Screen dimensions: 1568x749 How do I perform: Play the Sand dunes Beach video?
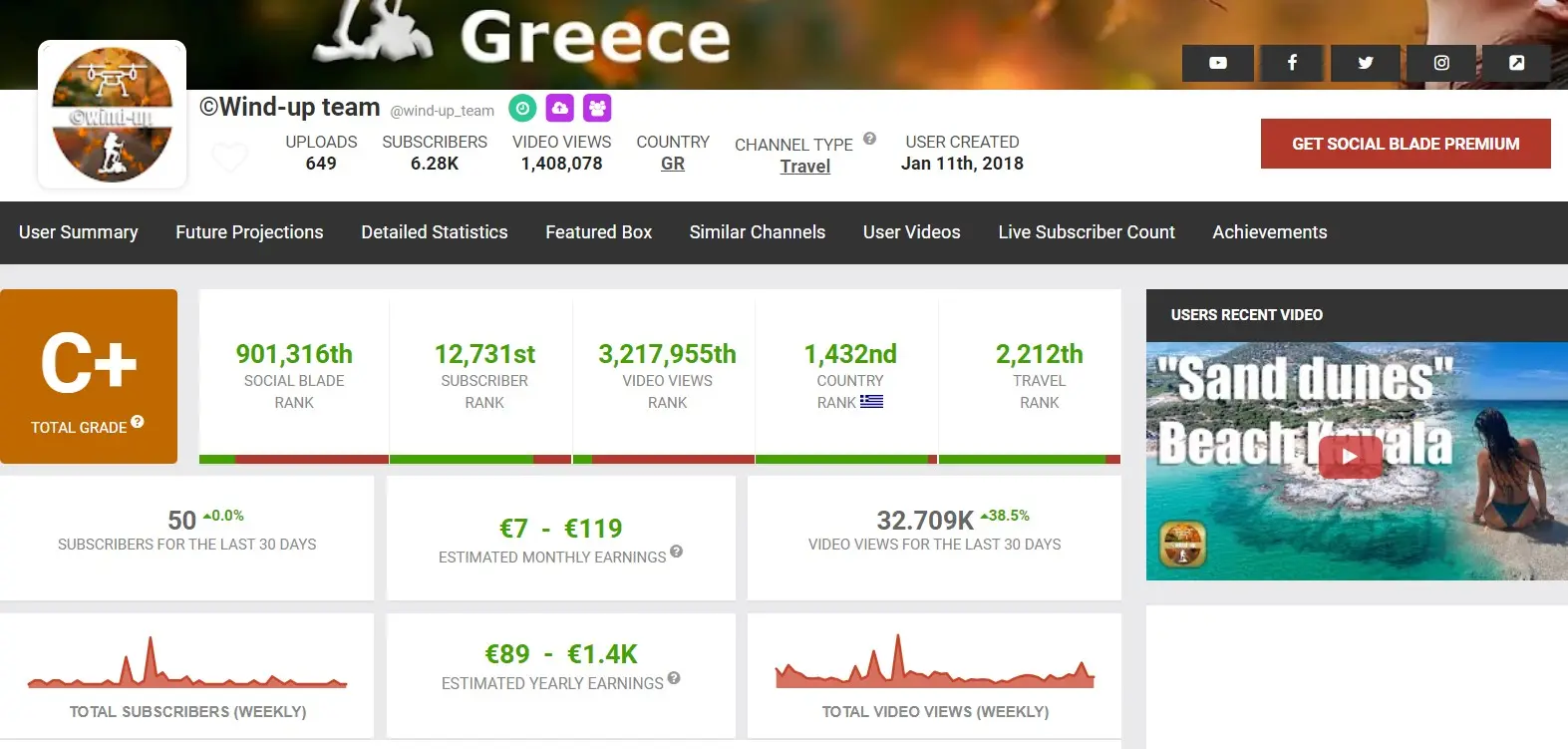coord(1349,457)
